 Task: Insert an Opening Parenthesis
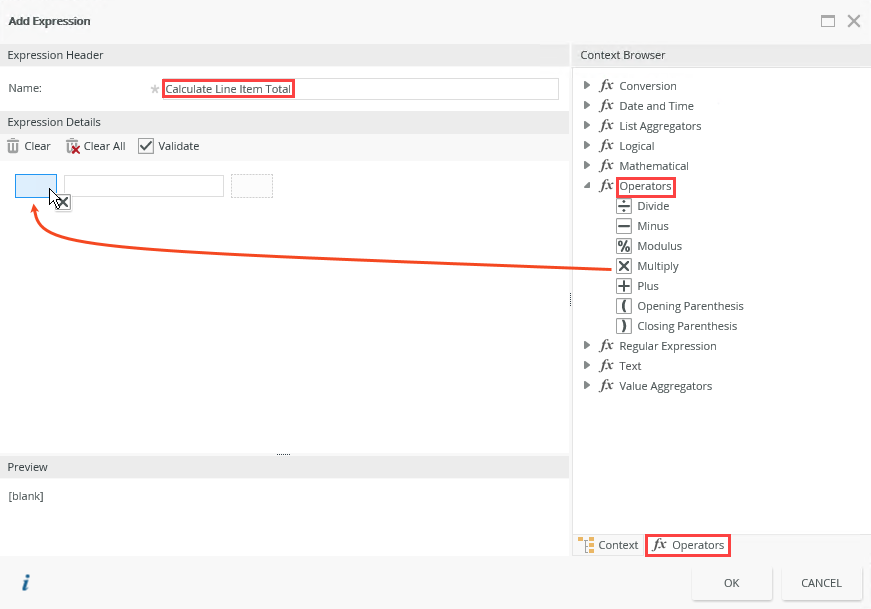[x=624, y=306]
